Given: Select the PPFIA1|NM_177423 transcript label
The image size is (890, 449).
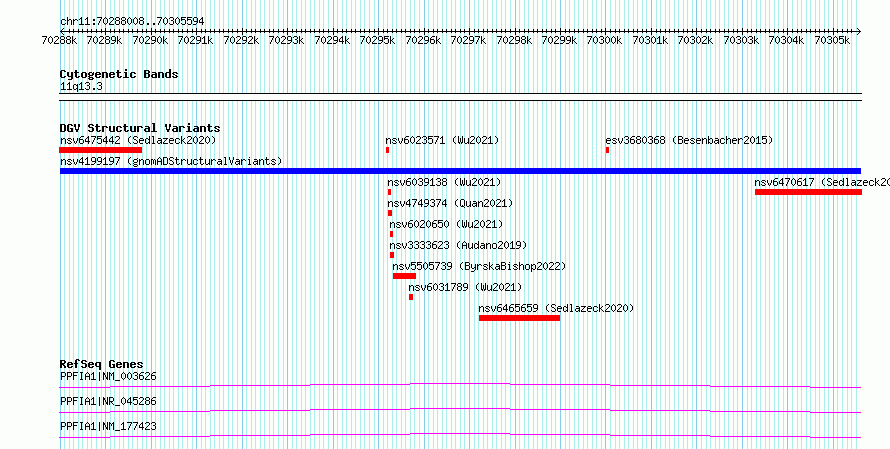Looking at the screenshot, I should (x=108, y=426).
